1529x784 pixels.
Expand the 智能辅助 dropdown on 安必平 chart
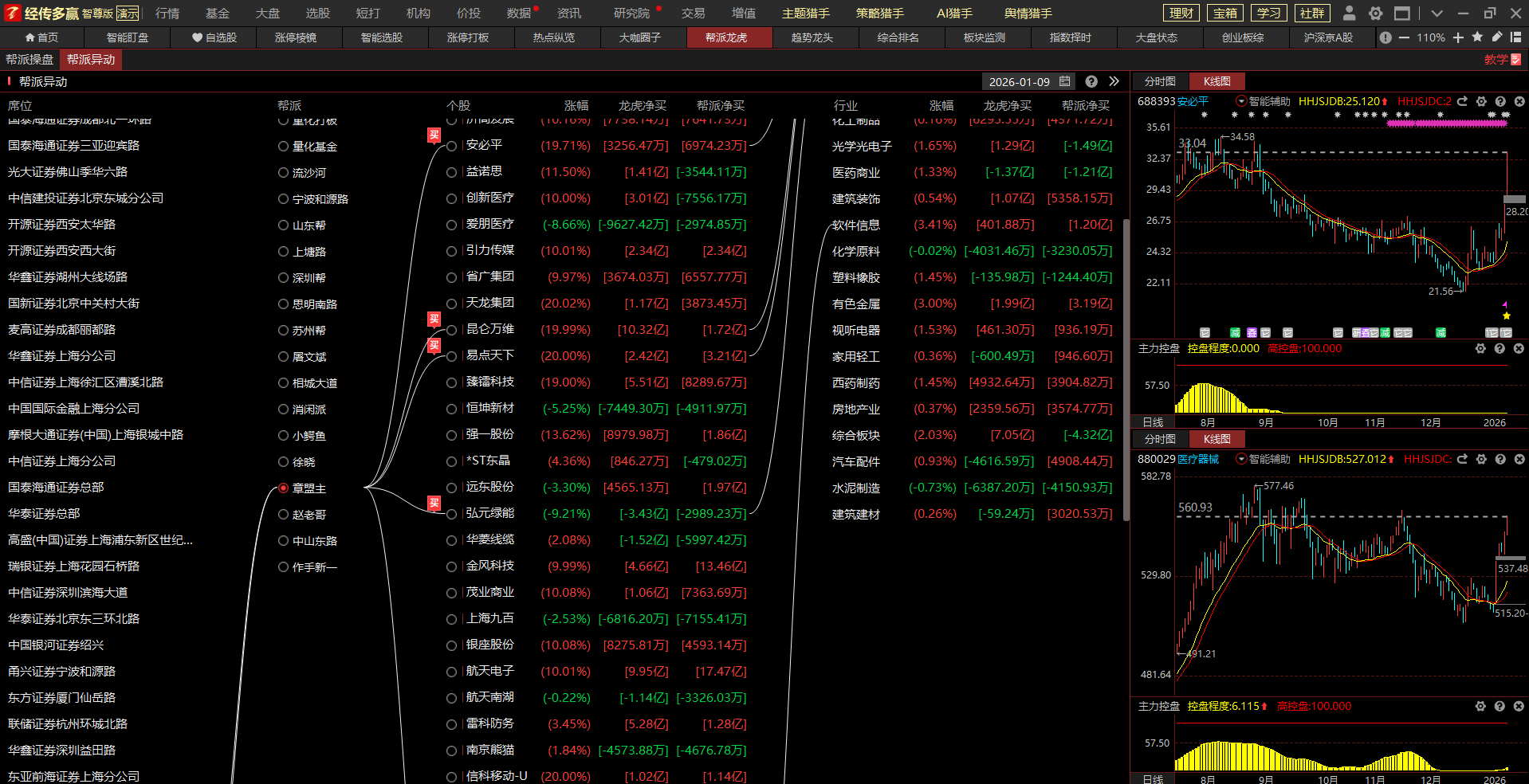(1241, 101)
